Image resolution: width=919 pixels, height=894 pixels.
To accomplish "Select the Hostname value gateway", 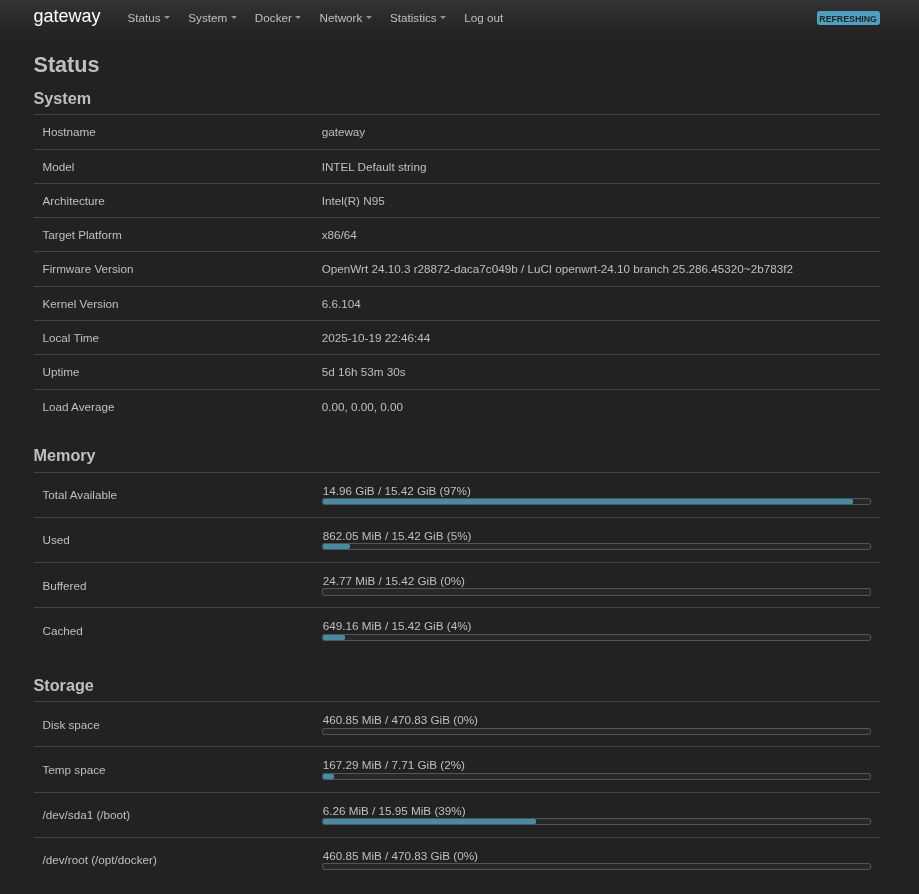I will 343,132.
